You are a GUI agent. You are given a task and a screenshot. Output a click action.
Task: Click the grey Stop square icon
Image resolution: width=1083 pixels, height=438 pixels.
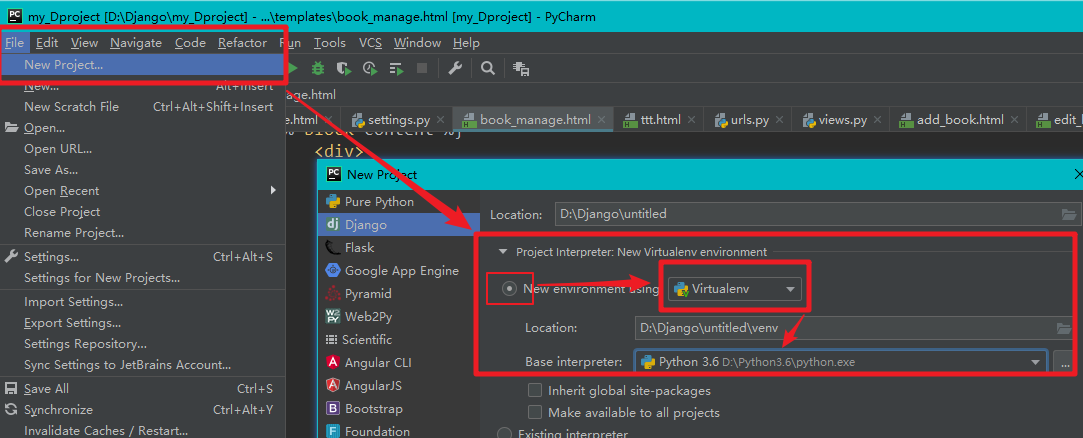click(x=422, y=68)
